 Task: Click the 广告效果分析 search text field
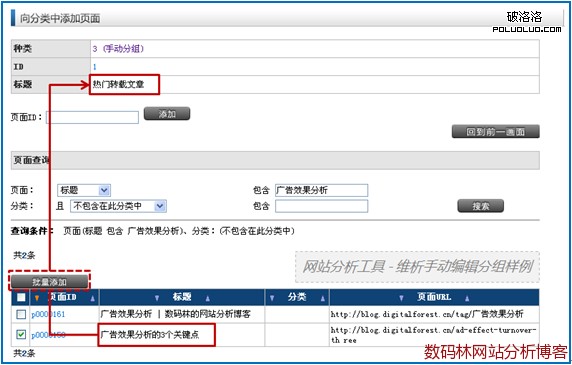(321, 190)
